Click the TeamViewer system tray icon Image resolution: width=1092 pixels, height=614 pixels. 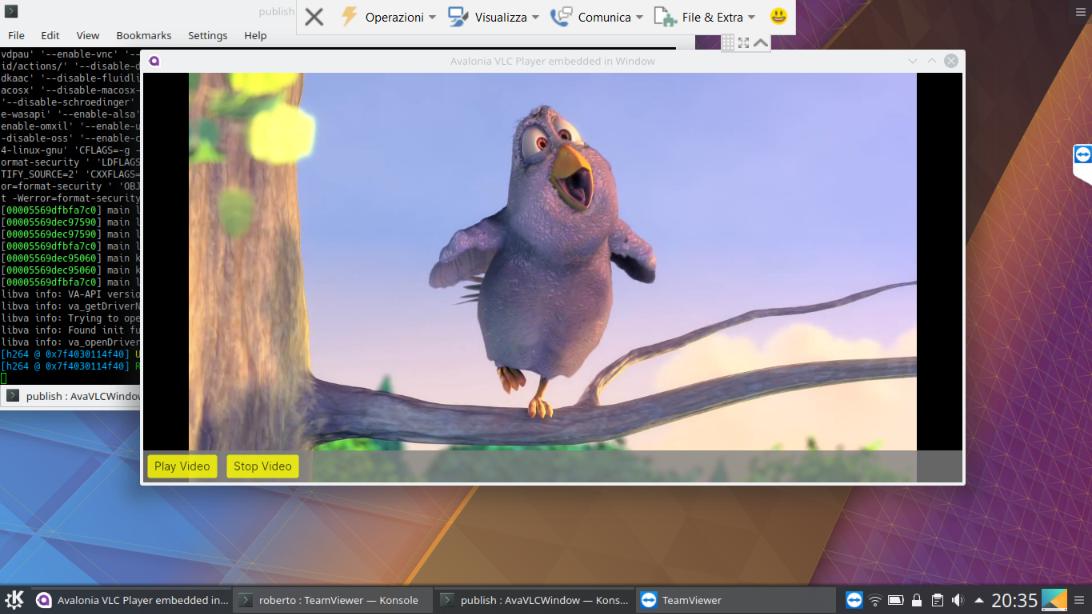click(x=854, y=600)
